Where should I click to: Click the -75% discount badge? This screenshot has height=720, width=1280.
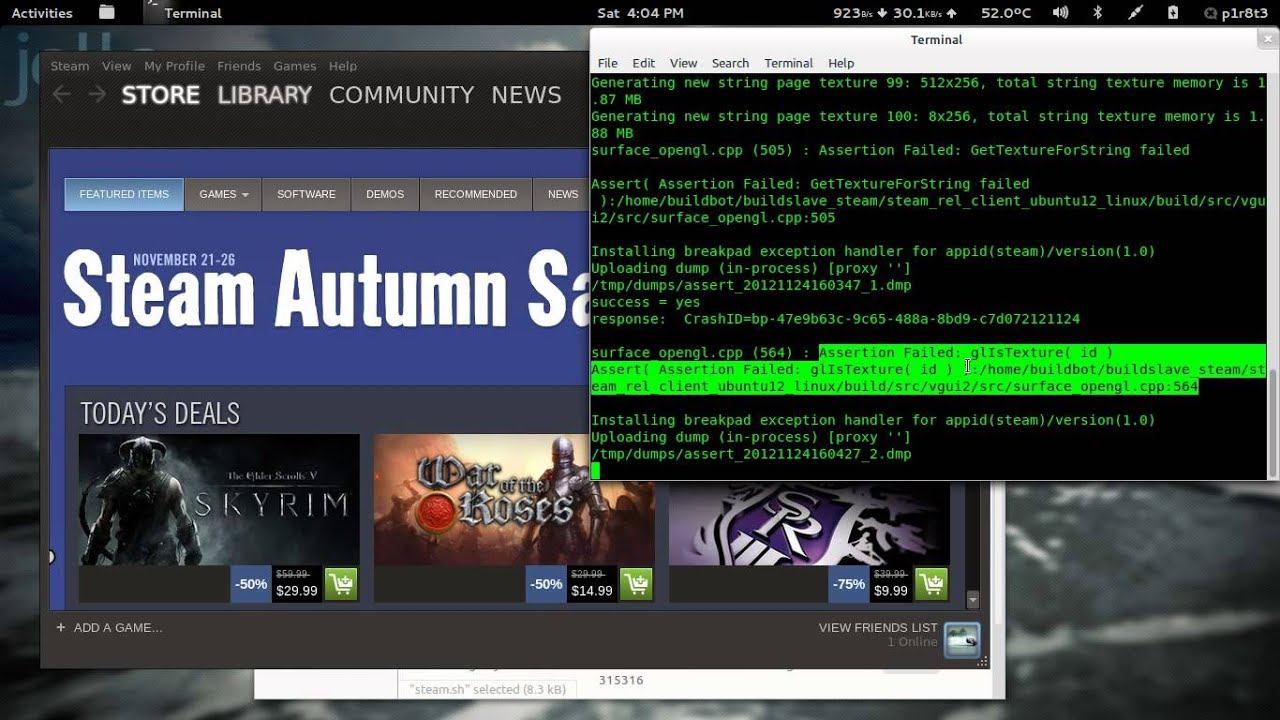coord(848,585)
